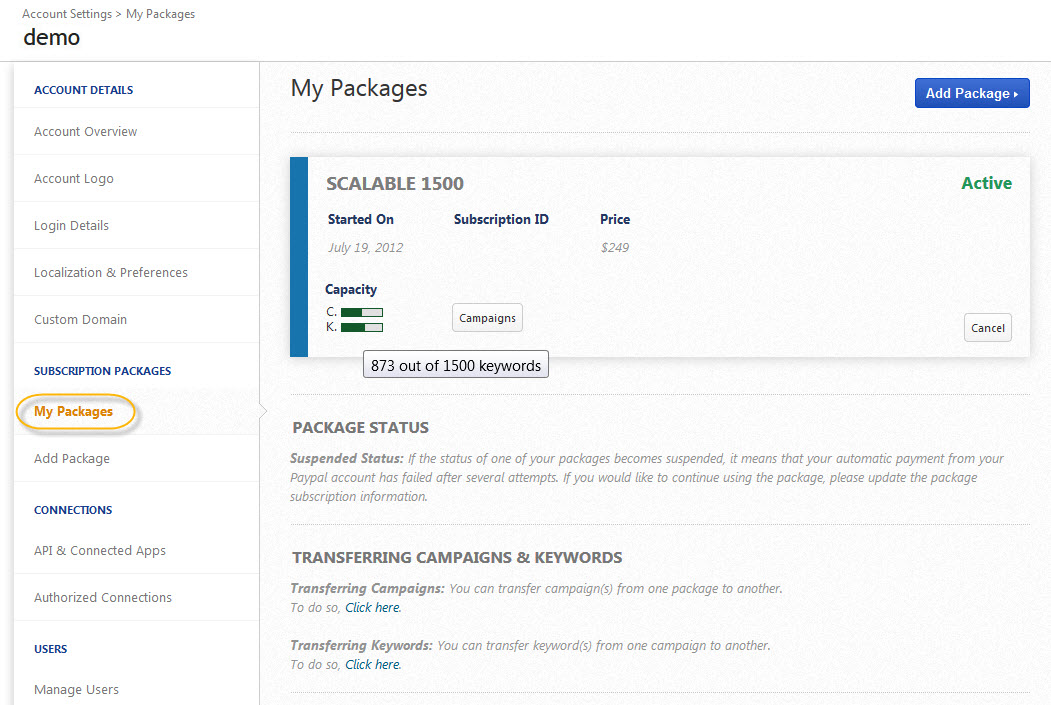This screenshot has width=1051, height=705.
Task: Click the campaigns capacity bar
Action: pyautogui.click(x=362, y=313)
